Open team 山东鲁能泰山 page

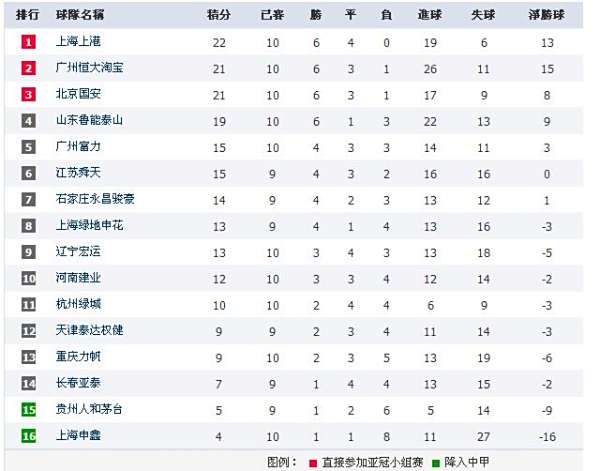[89, 120]
